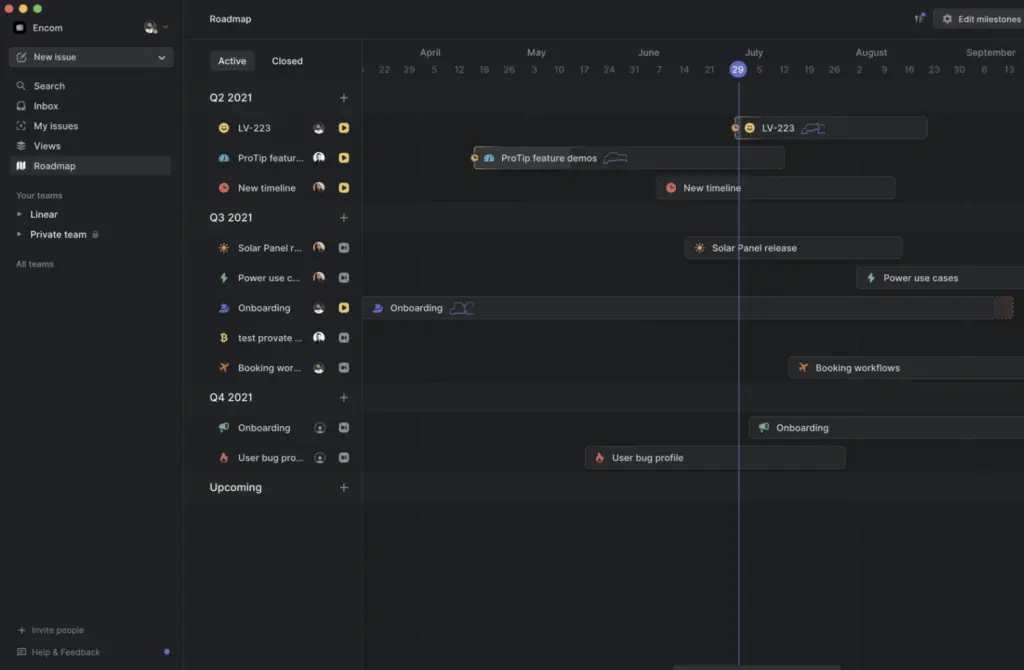
Task: Select the Booking workflows timeline bar
Action: click(906, 368)
